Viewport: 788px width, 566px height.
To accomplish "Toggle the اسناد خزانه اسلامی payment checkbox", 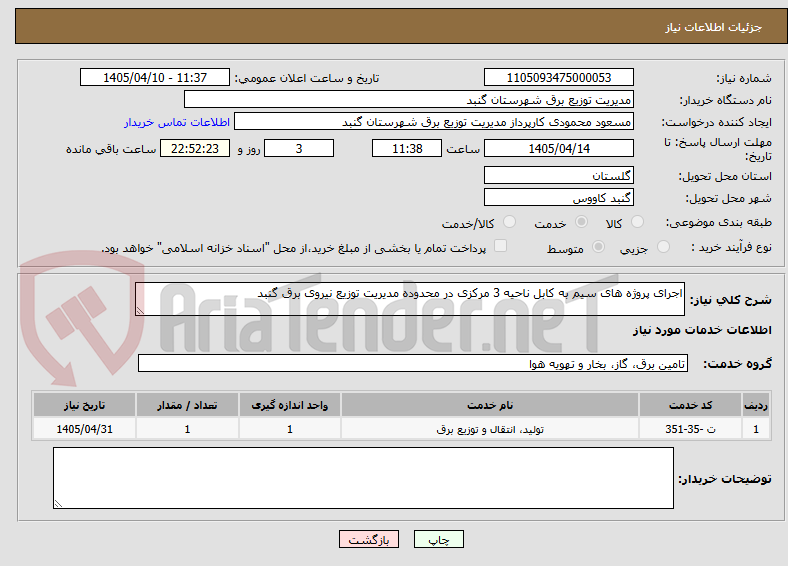I will 501,245.
